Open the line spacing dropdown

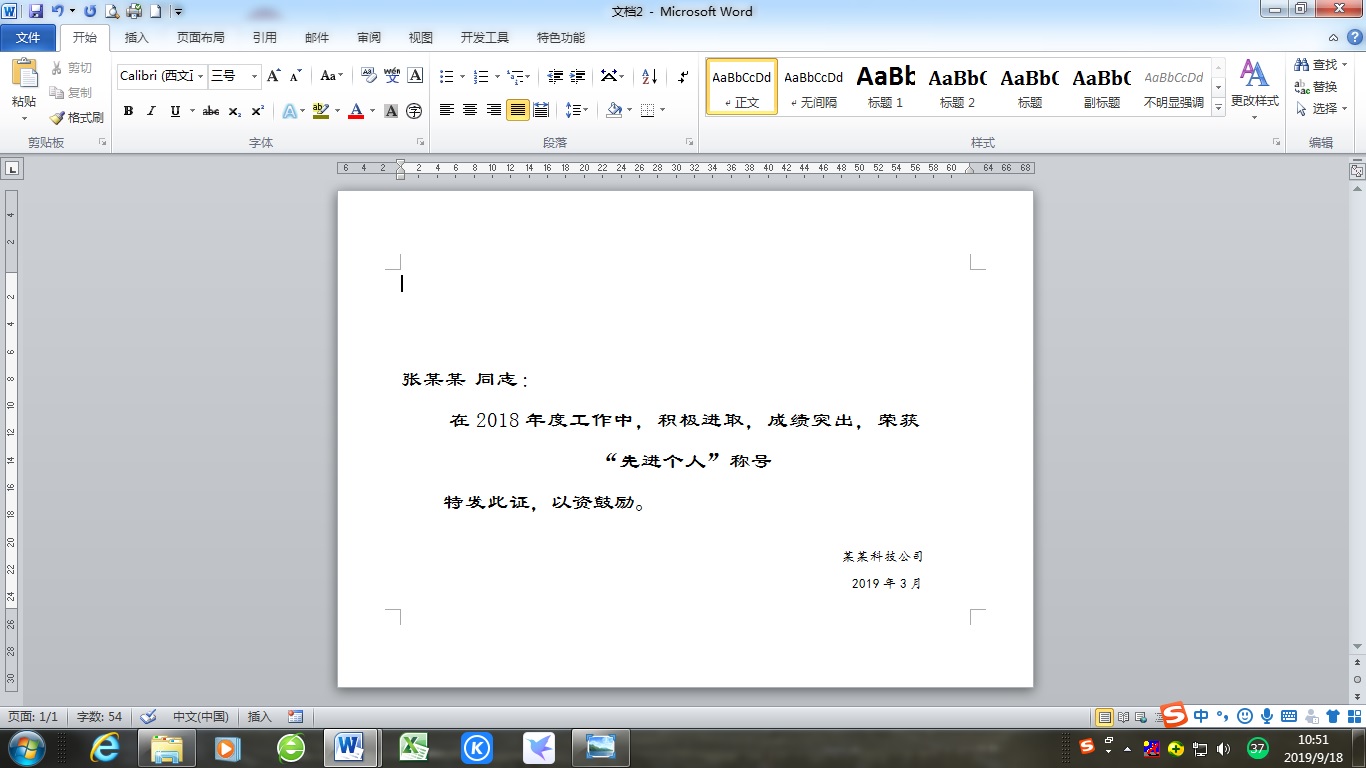[x=577, y=111]
